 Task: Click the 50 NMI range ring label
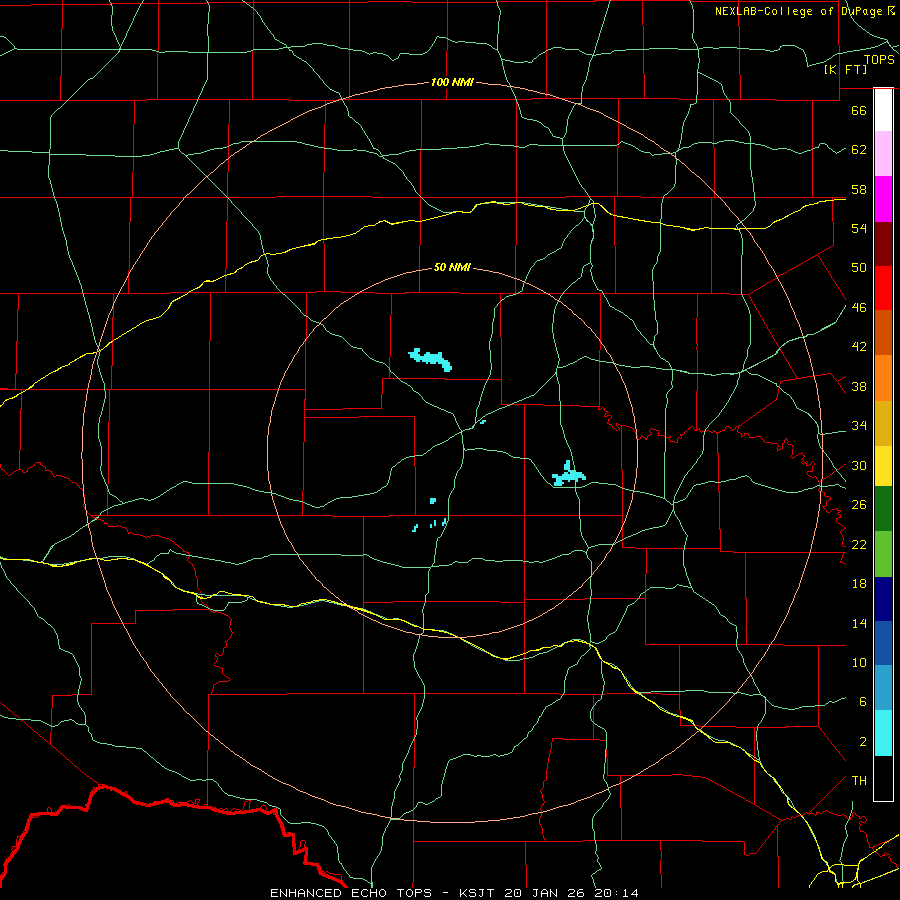tap(452, 267)
